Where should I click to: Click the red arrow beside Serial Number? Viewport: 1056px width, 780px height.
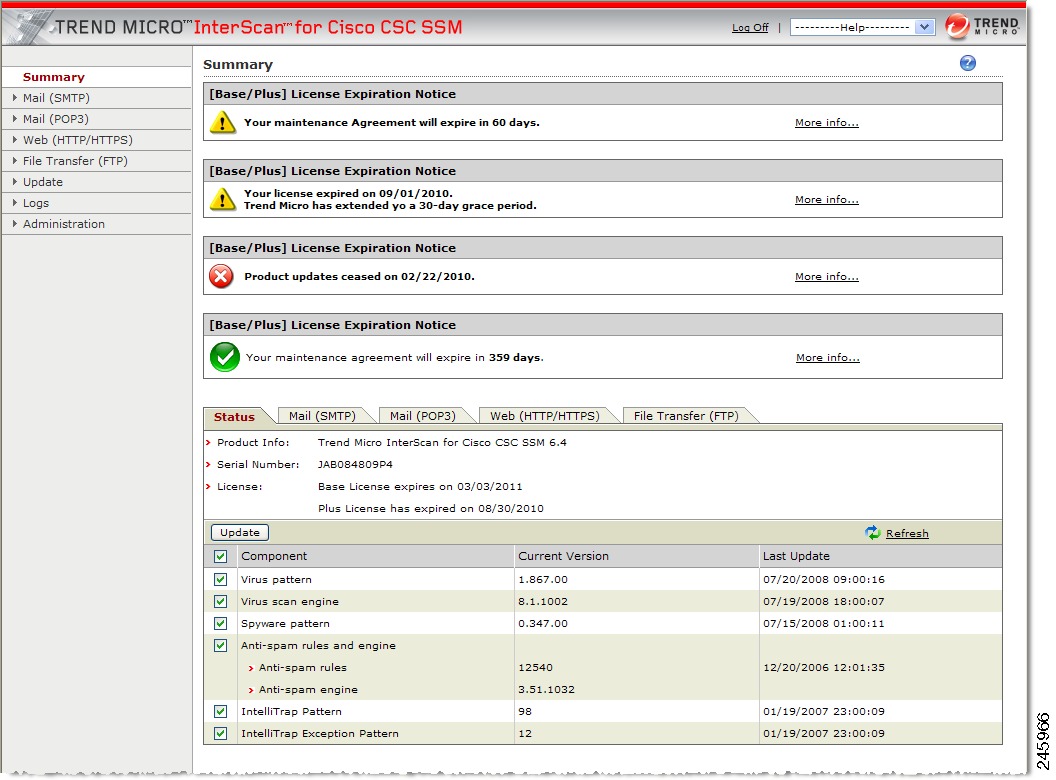208,465
